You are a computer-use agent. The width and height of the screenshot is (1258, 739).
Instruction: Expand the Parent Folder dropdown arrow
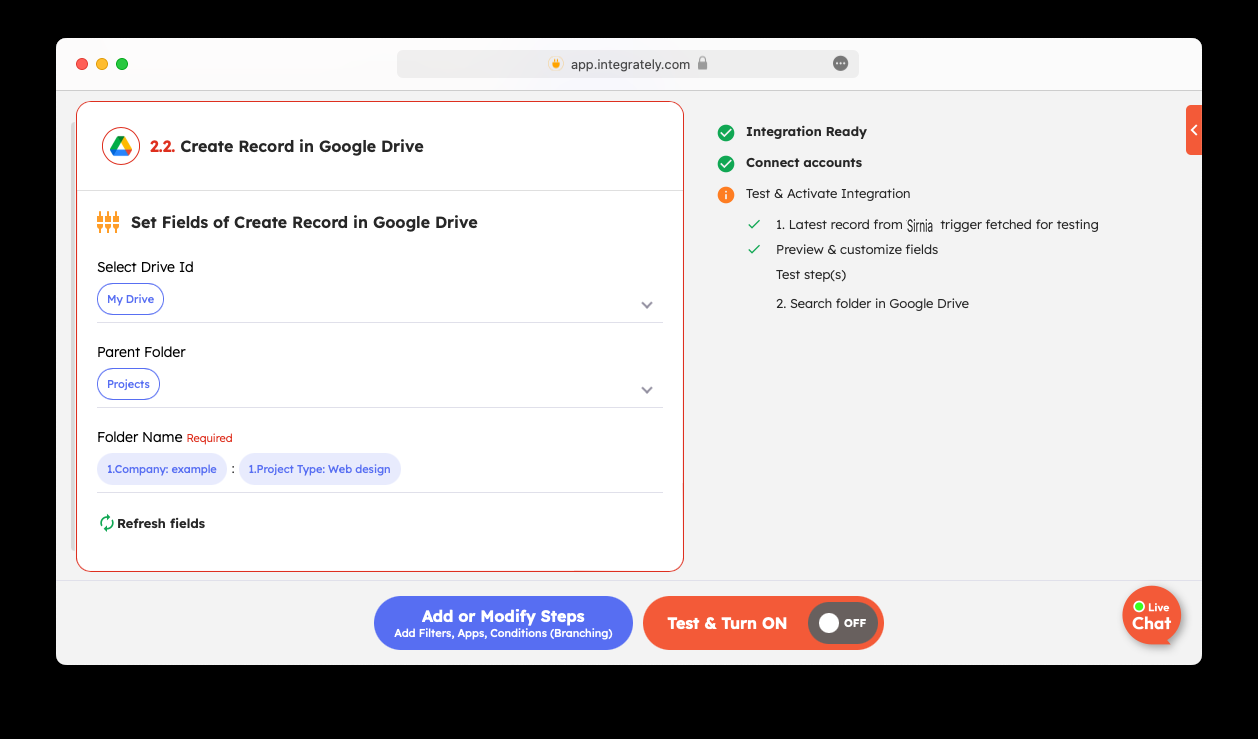point(647,390)
